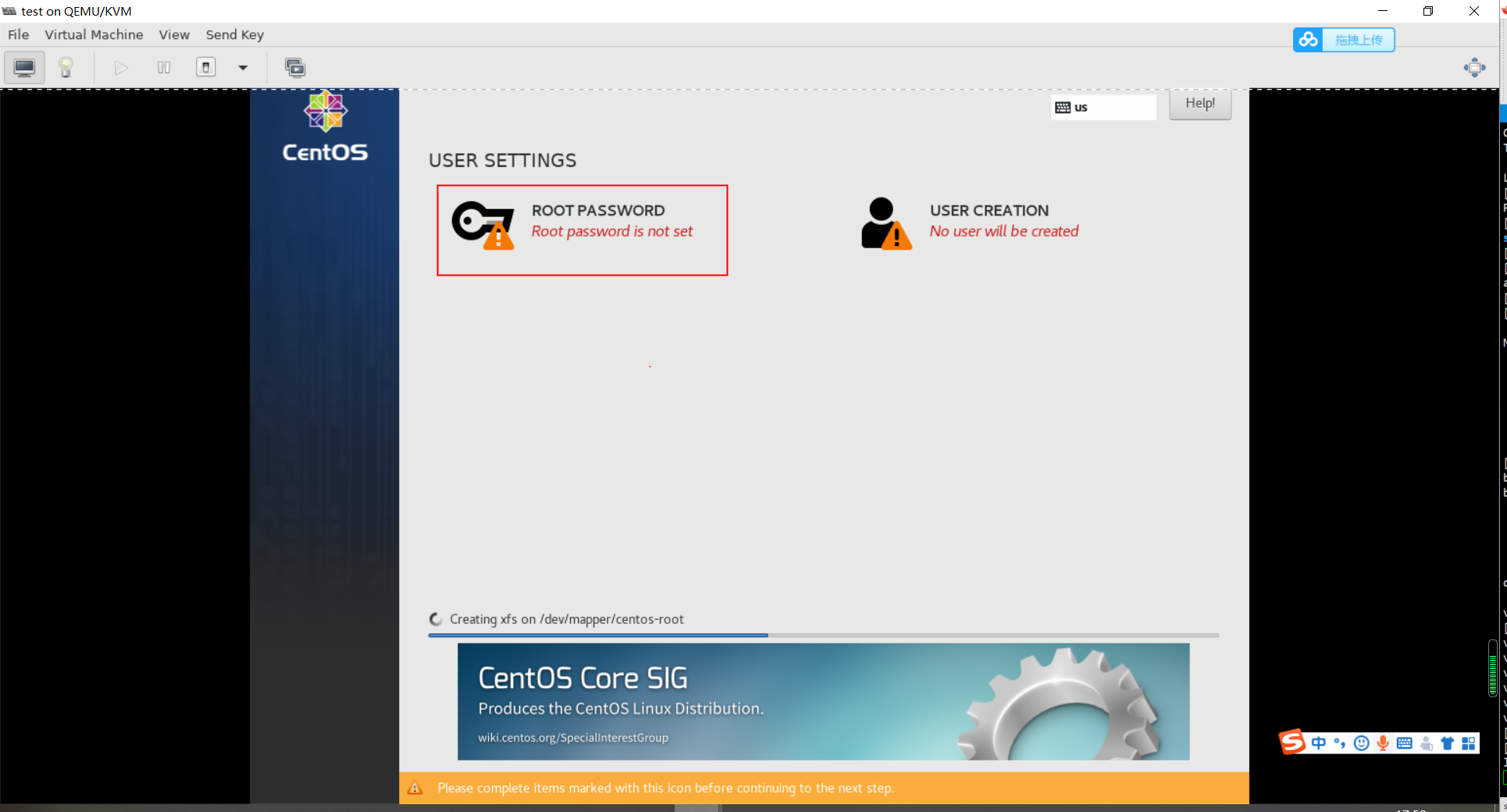The image size is (1507, 812).
Task: Click the Help! button
Action: pyautogui.click(x=1200, y=104)
